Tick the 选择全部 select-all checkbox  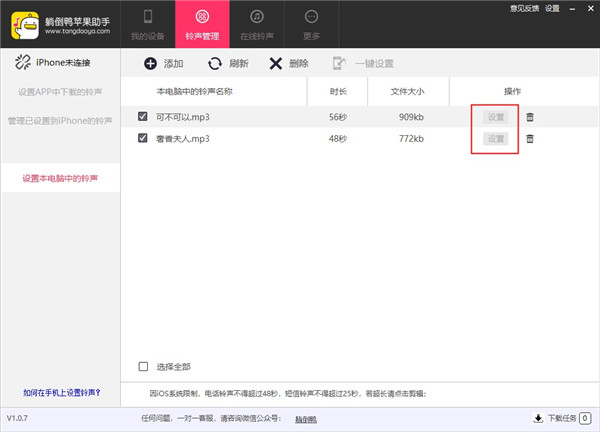pyautogui.click(x=144, y=366)
